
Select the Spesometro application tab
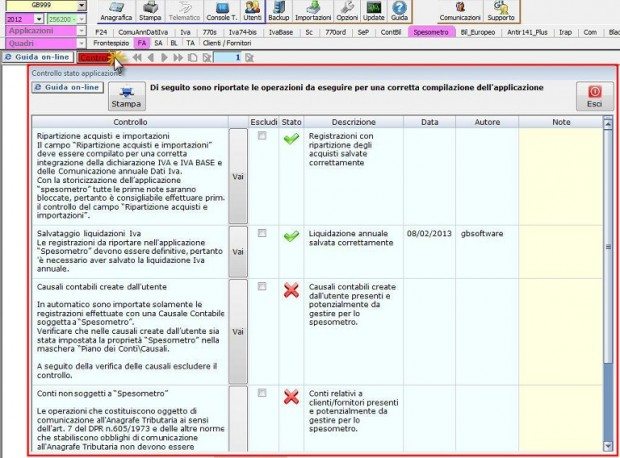(431, 32)
